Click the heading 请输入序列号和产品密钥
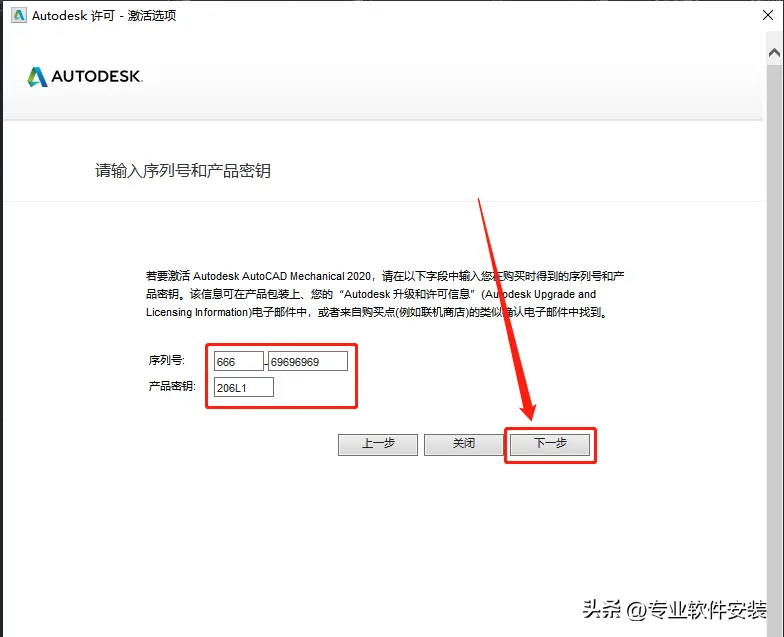 [183, 171]
